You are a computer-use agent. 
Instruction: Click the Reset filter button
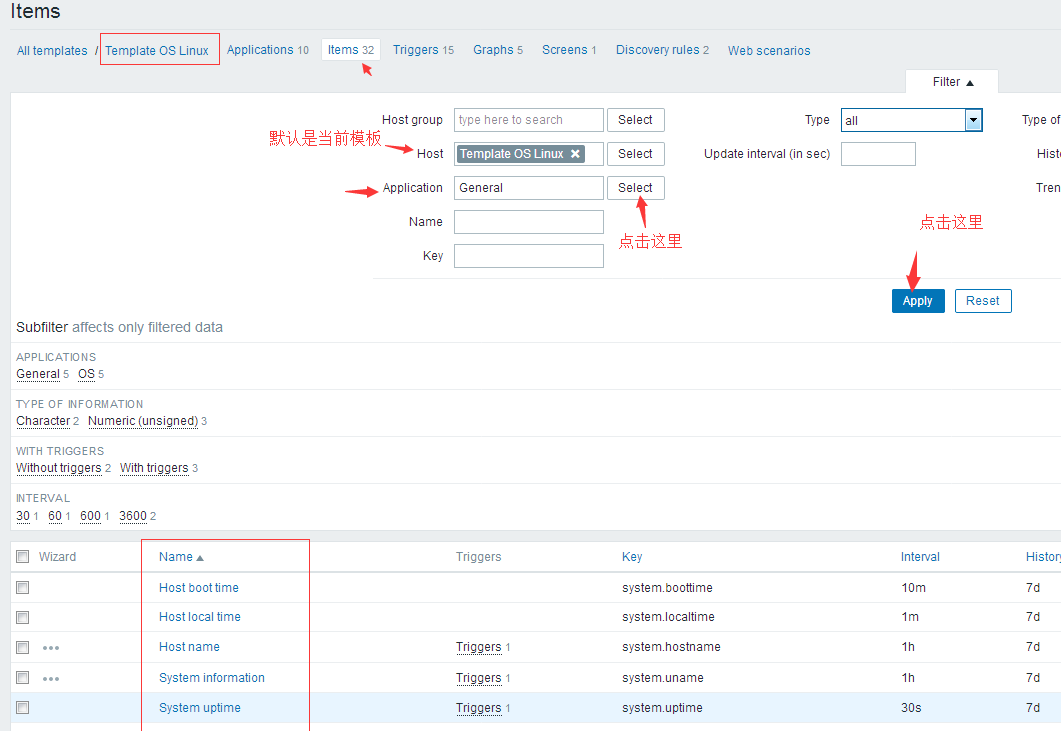(x=982, y=301)
